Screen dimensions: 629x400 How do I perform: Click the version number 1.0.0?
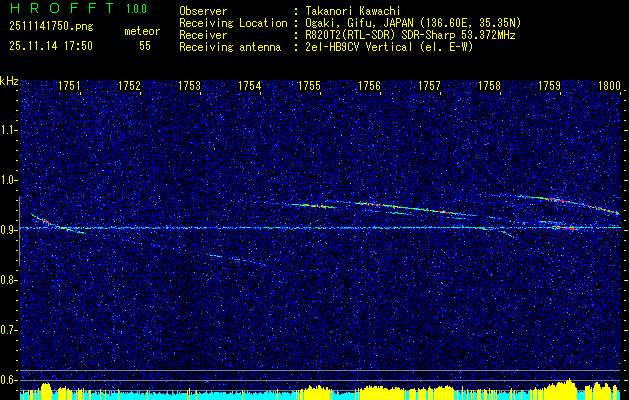point(136,9)
